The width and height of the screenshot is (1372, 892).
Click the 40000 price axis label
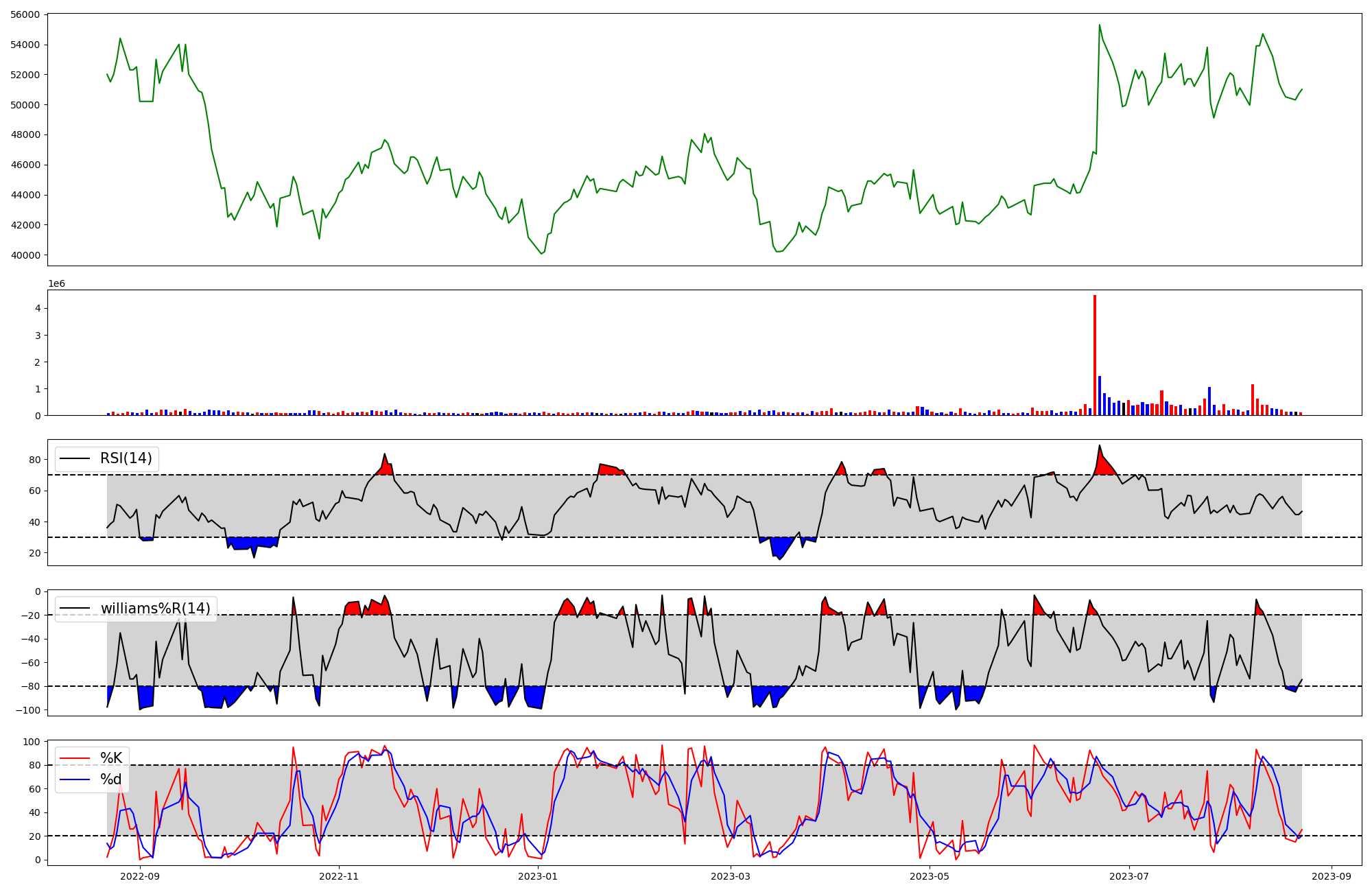pyautogui.click(x=24, y=255)
